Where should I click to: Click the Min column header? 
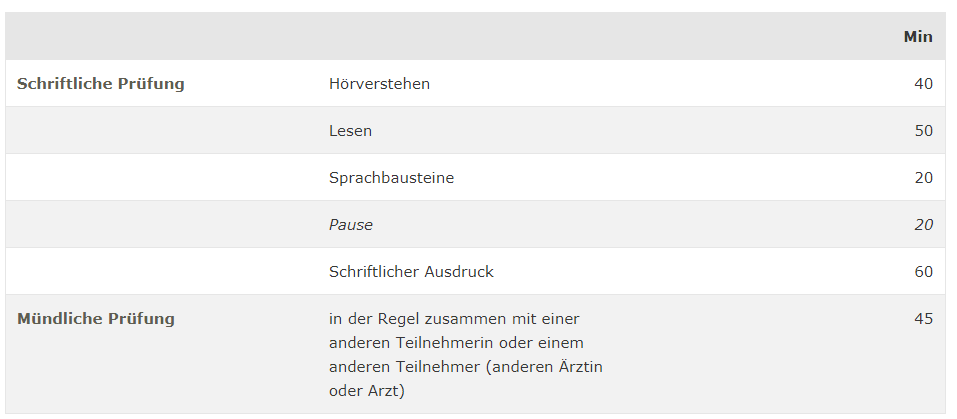917,37
